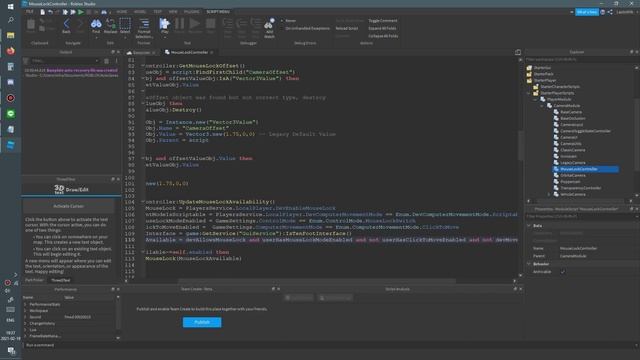Screen dimensions: 640x360
Task: Collapse PlayerModule tree node
Action: pyautogui.click(x=536, y=99)
